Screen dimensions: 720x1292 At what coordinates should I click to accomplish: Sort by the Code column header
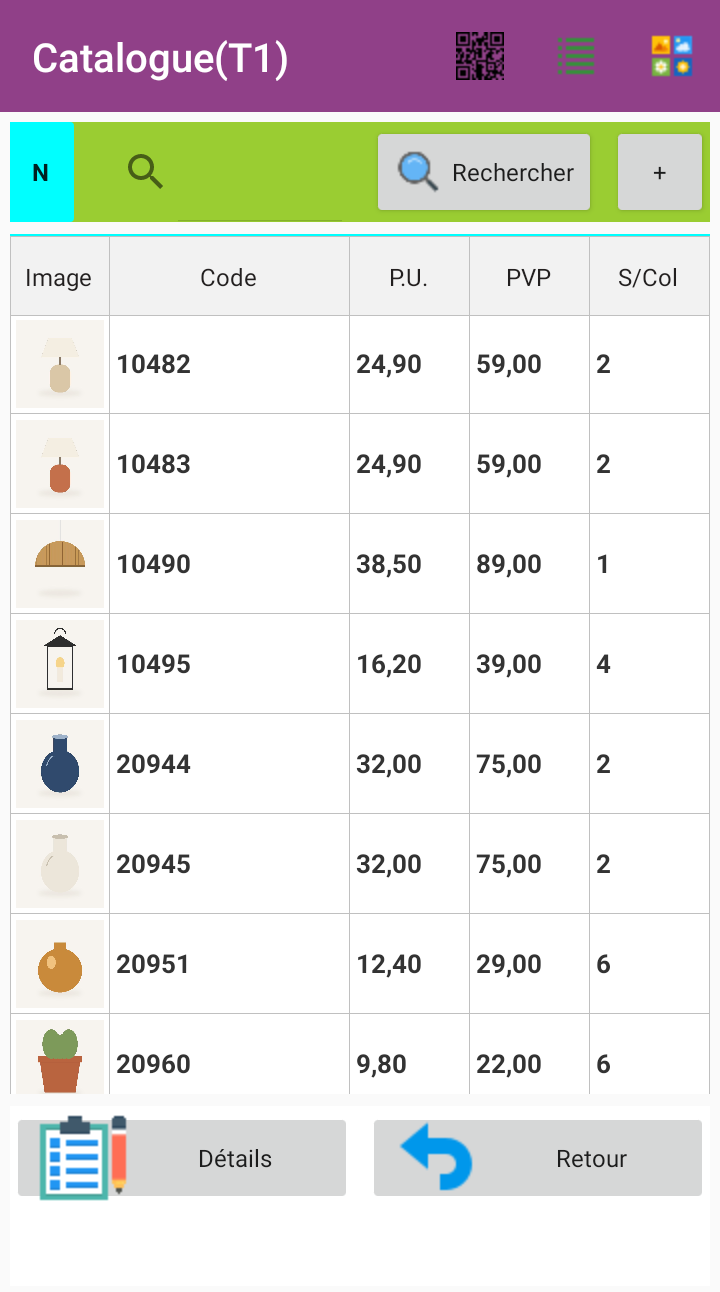coord(229,278)
